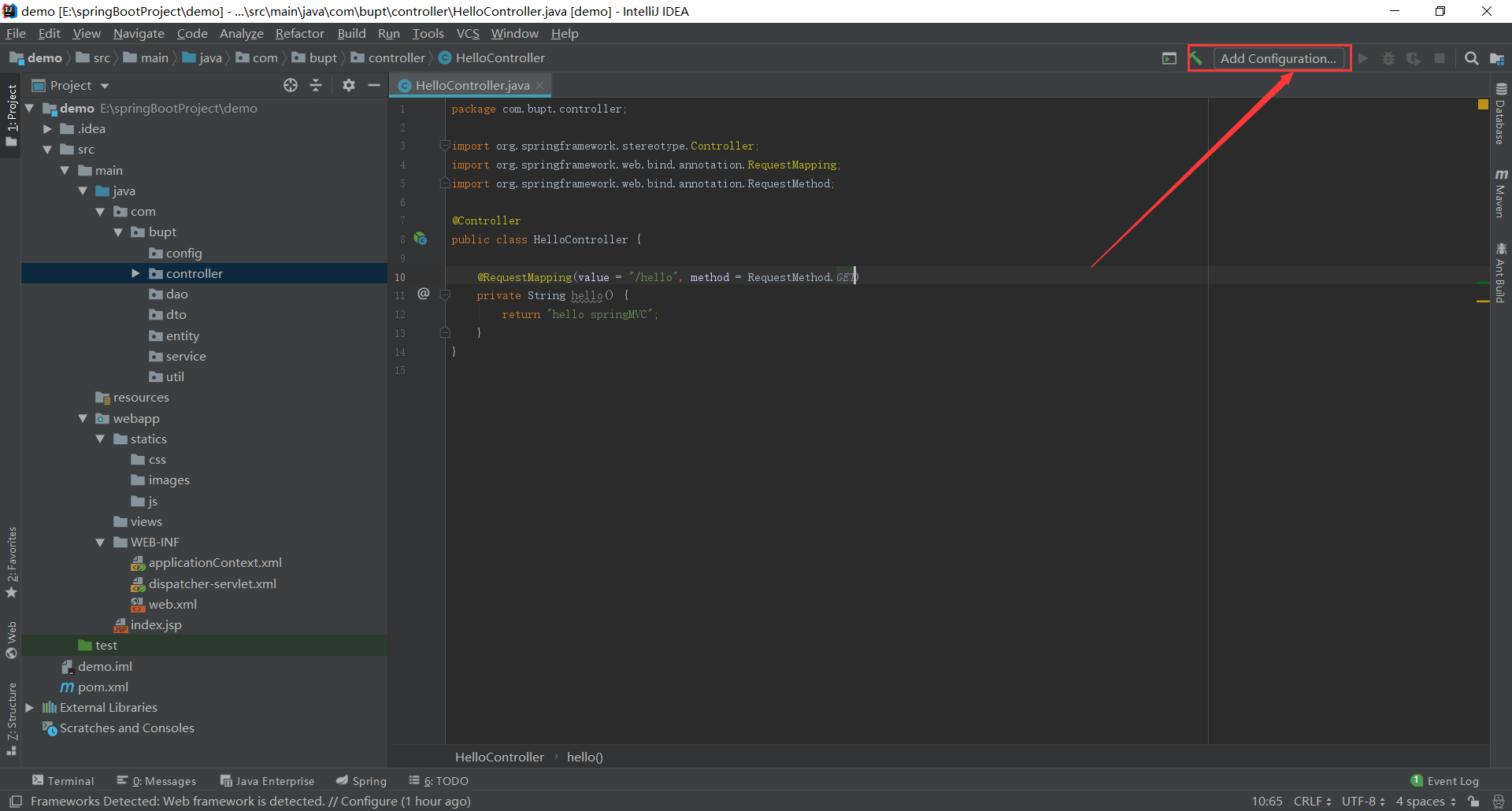The image size is (1512, 811).
Task: Open the Web tool window stripe button
Action: coord(12,640)
